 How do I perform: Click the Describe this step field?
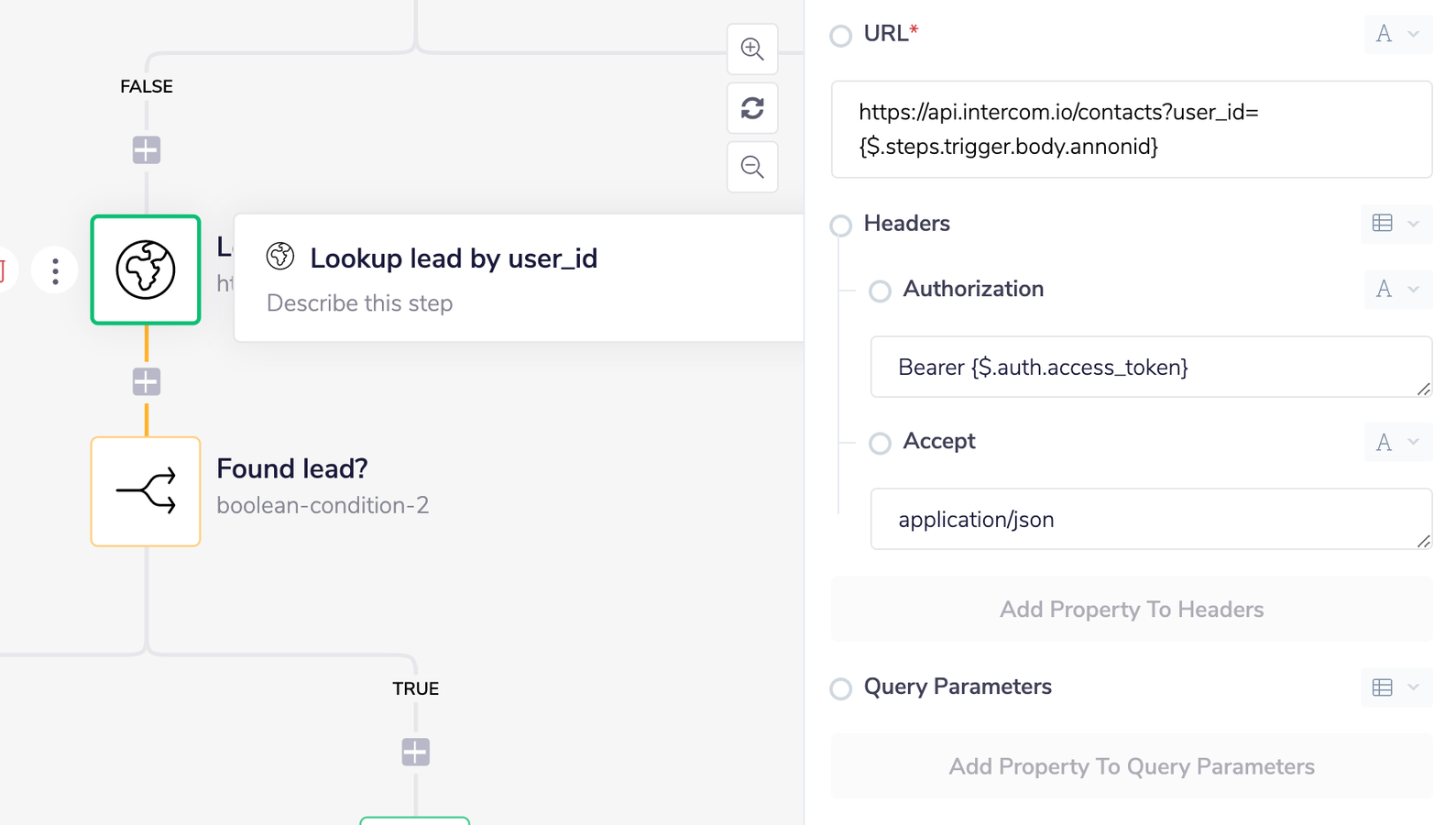(x=359, y=303)
